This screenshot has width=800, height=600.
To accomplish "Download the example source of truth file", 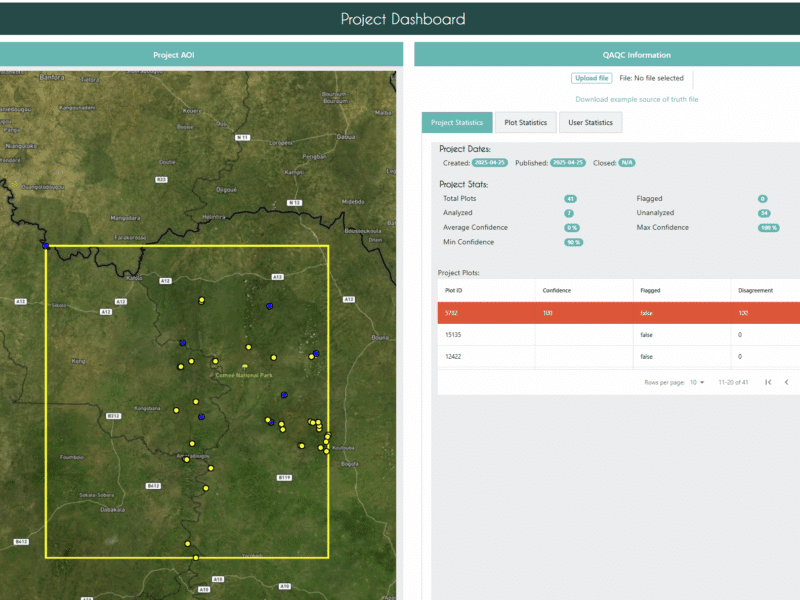I will 637,99.
